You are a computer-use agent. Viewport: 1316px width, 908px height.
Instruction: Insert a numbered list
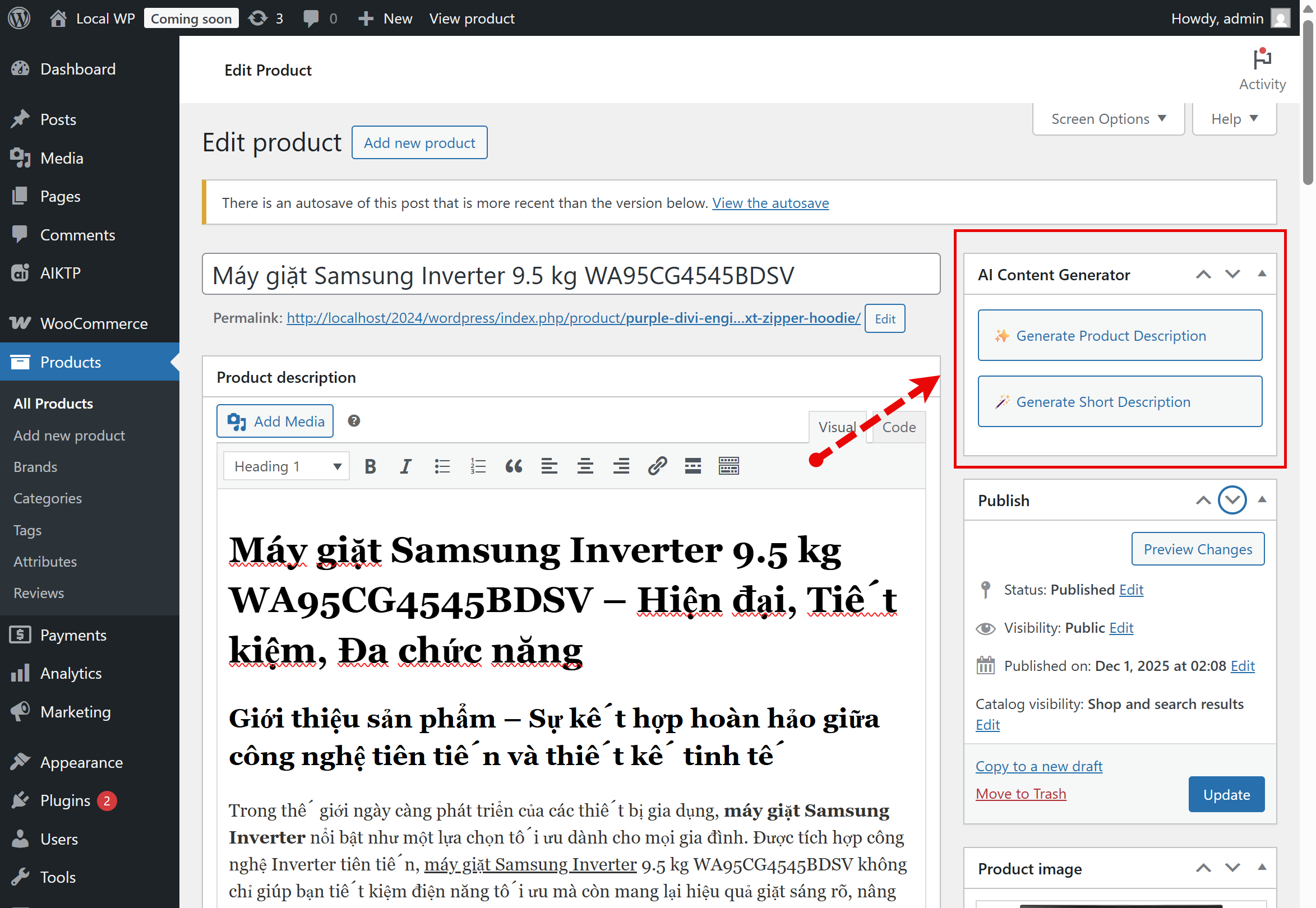[478, 466]
